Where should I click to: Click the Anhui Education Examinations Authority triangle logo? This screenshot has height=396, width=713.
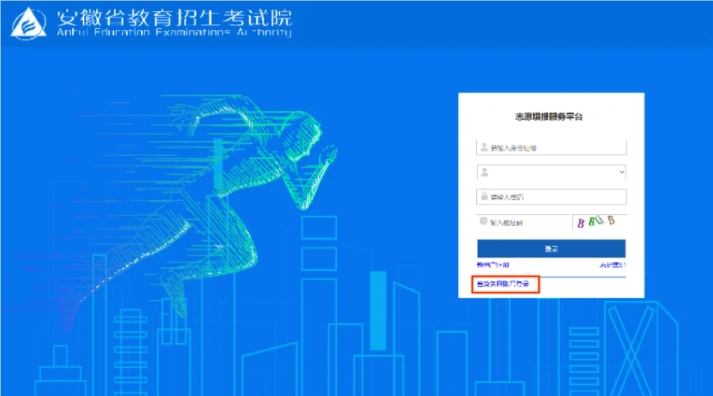pyautogui.click(x=29, y=23)
